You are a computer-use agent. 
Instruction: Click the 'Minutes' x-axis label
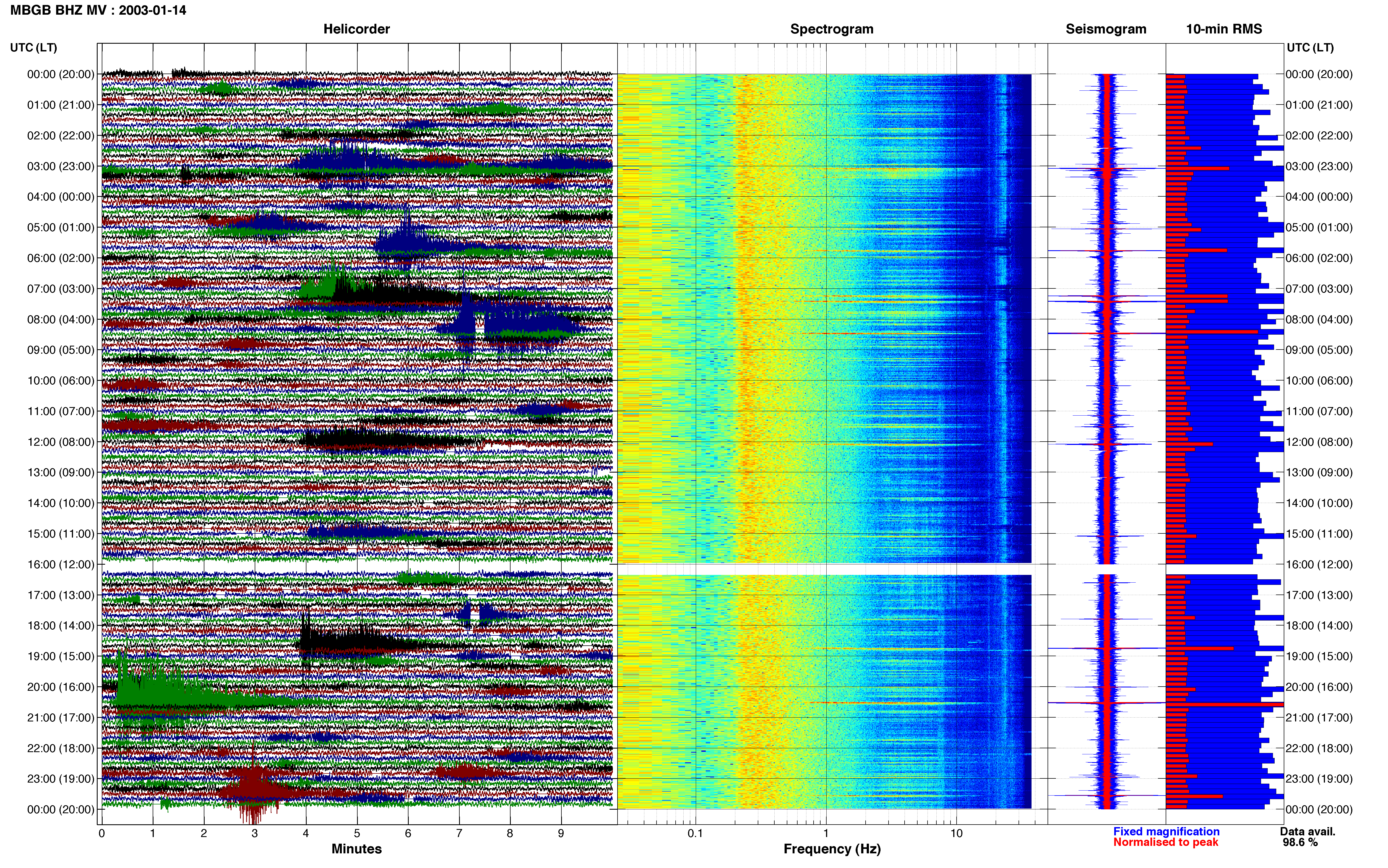pos(356,849)
